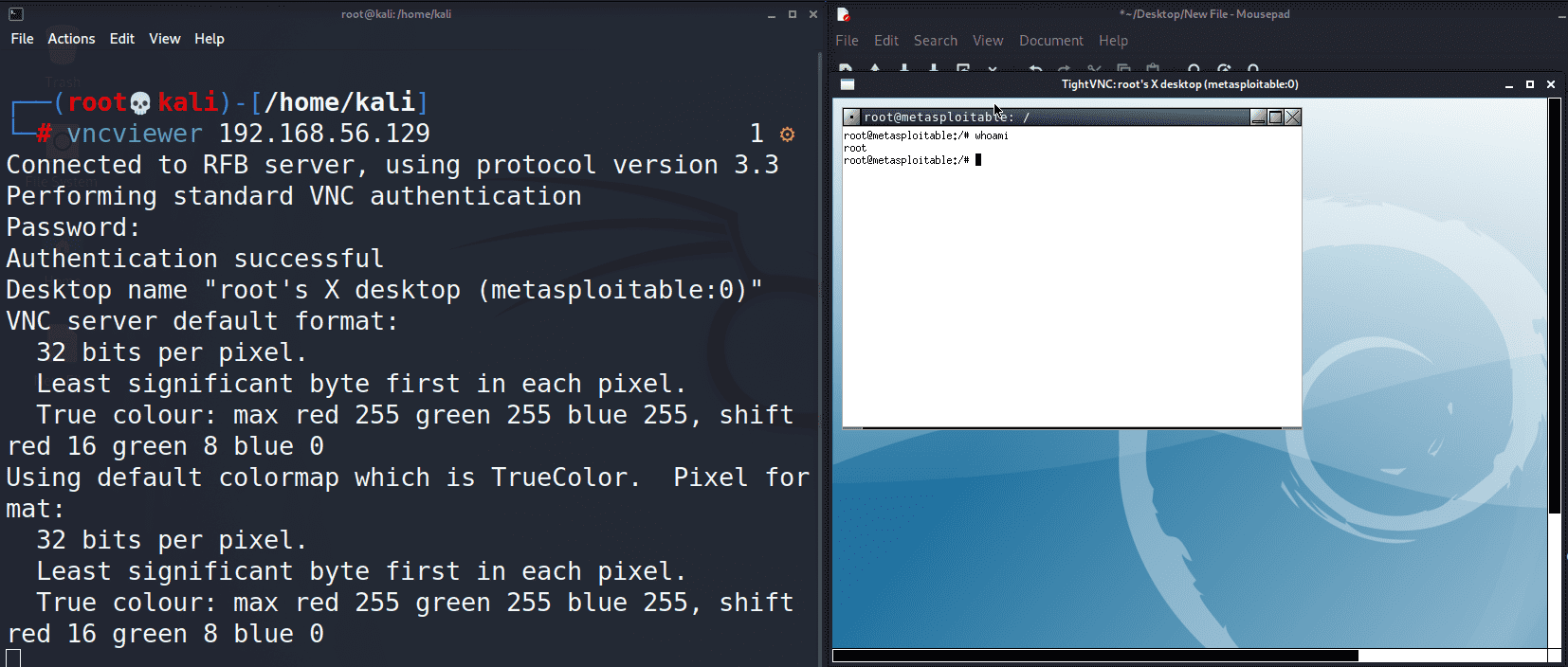Open the window menu button of the metasploitable xterm
This screenshot has height=667, width=1568.
click(x=851, y=117)
